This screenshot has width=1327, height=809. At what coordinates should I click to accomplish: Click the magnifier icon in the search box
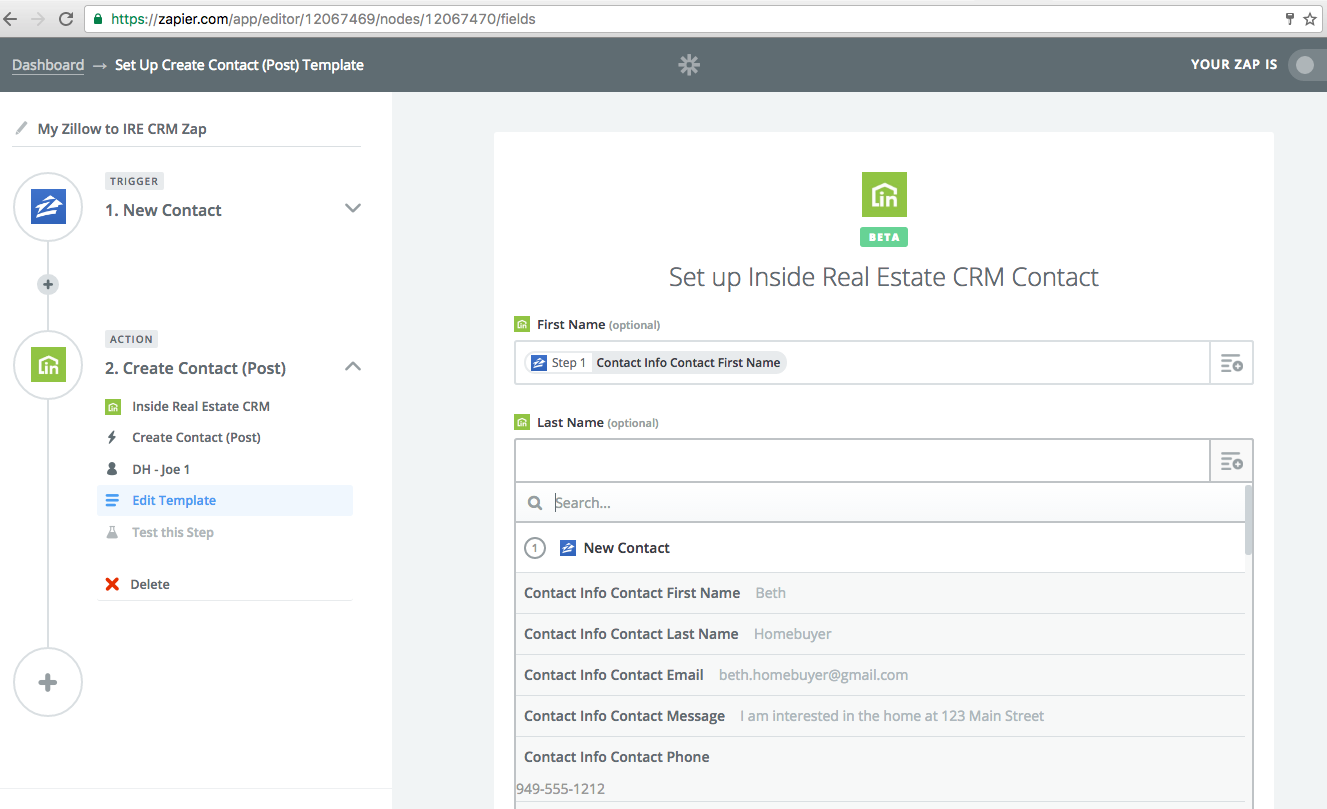point(535,503)
